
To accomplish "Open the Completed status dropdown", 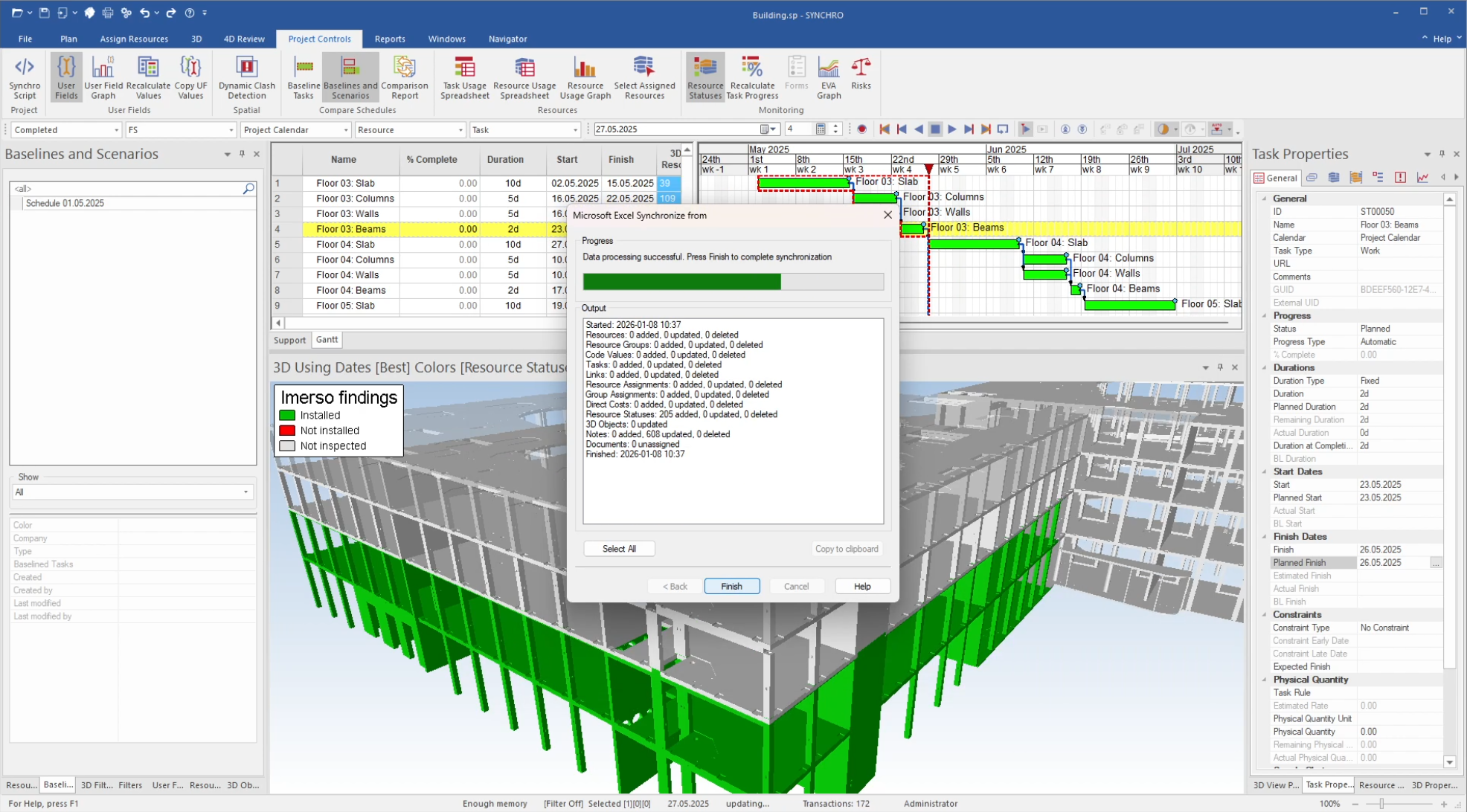I will pyautogui.click(x=66, y=130).
